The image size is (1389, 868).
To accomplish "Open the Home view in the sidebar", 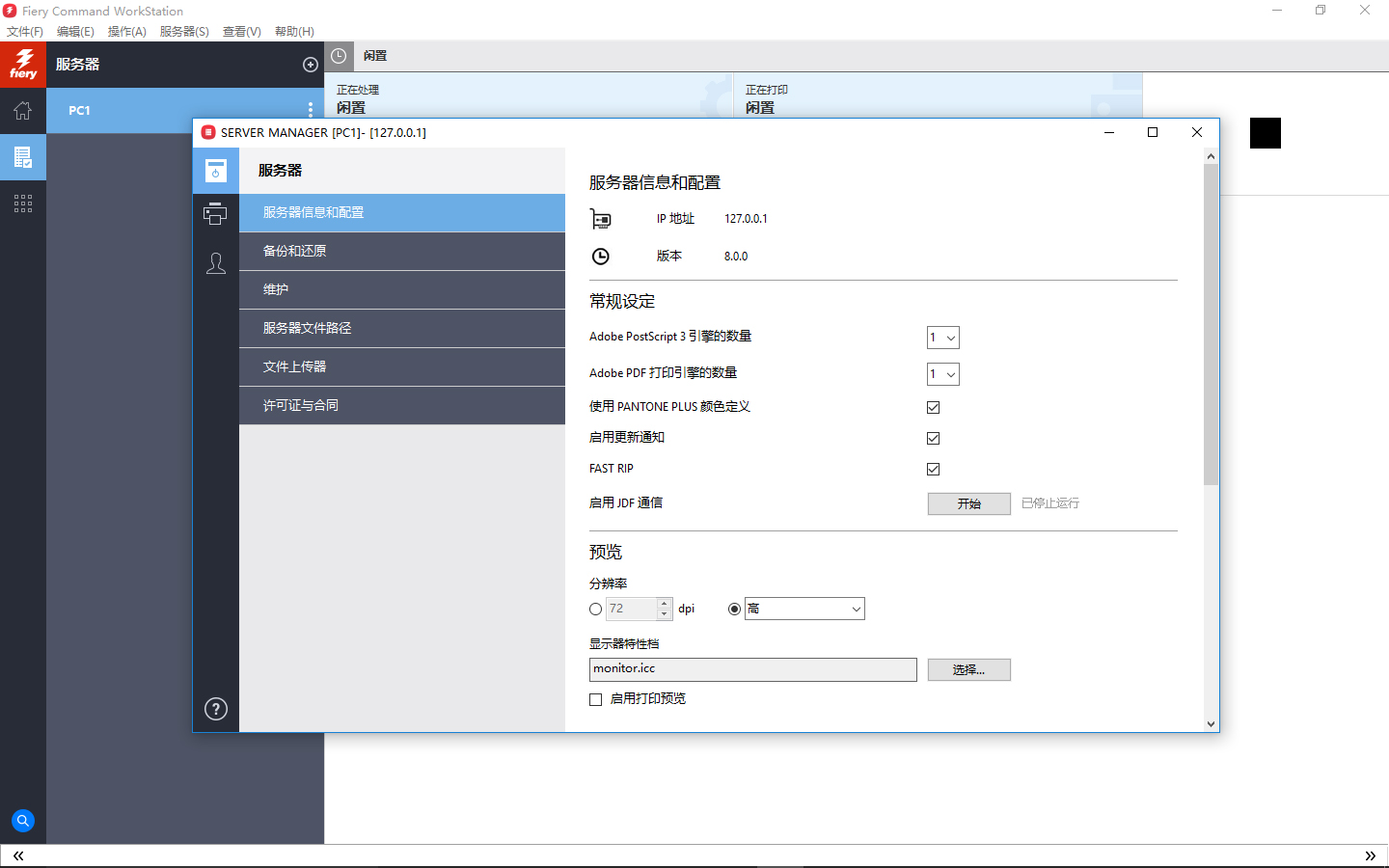I will (23, 111).
